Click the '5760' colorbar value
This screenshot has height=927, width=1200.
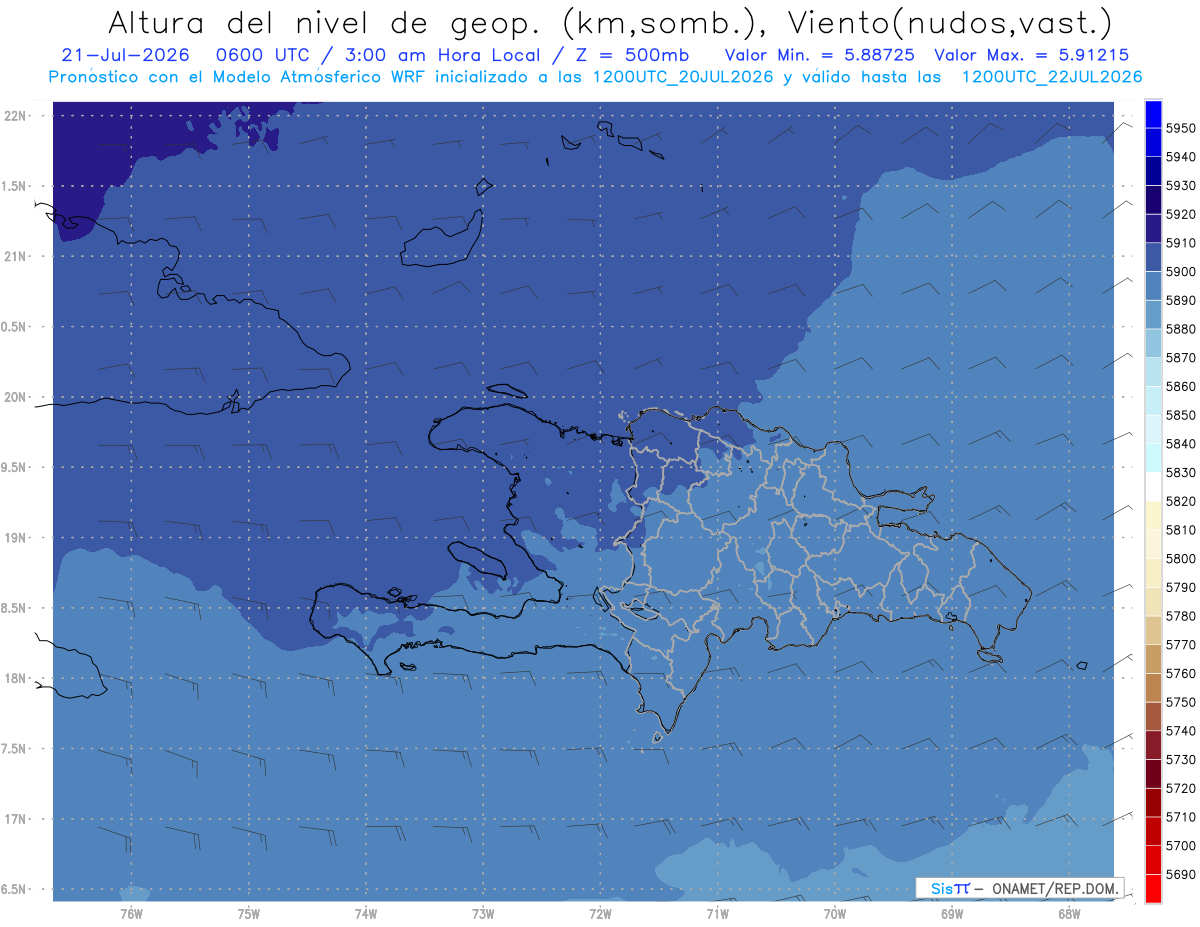point(1181,673)
